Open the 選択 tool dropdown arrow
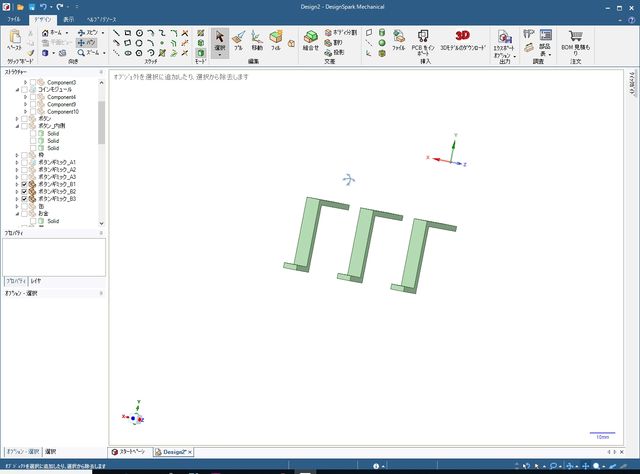The height and width of the screenshot is (474, 640). pos(220,55)
